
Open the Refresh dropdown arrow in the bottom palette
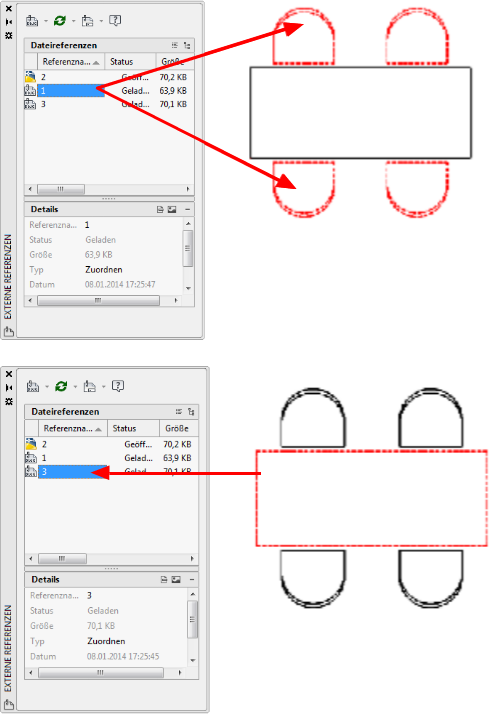click(x=75, y=387)
